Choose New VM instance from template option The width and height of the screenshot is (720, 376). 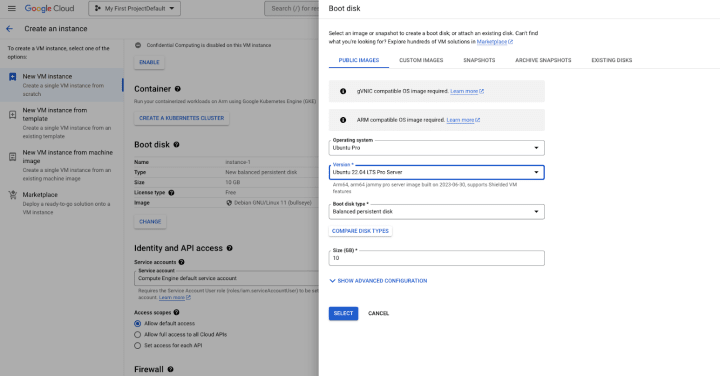tap(62, 123)
